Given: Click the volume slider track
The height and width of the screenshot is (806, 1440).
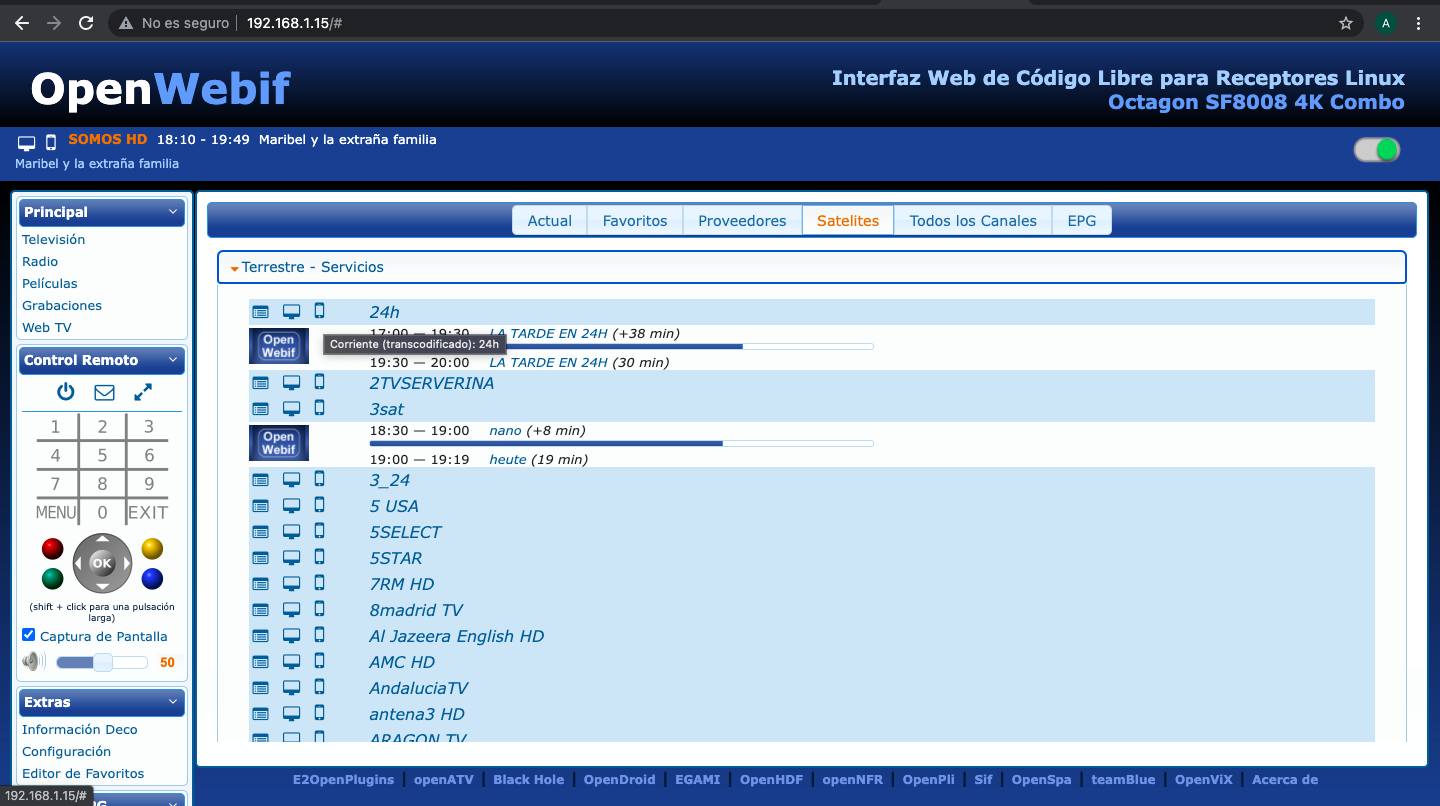Looking at the screenshot, I should 130,662.
